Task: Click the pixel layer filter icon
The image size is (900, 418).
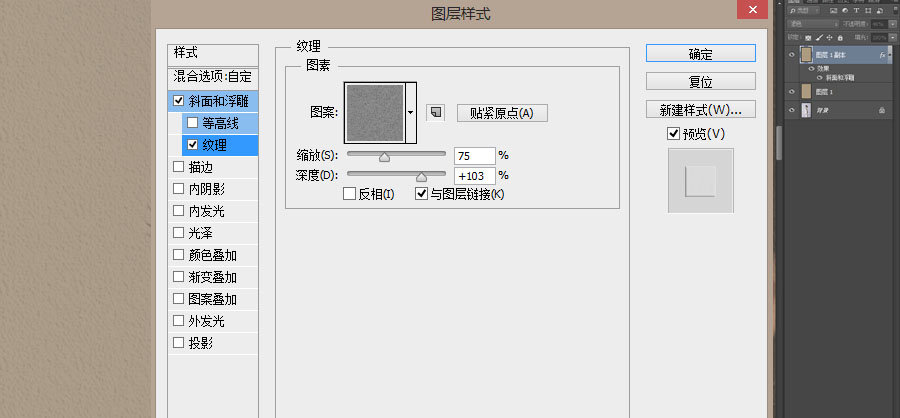Action: (833, 10)
